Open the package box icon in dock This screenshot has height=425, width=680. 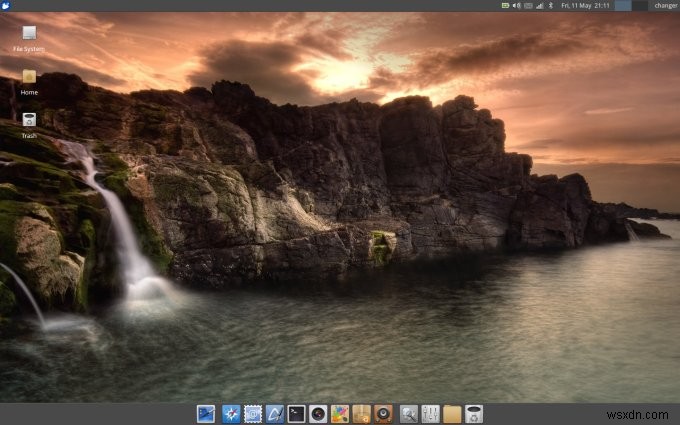(x=362, y=413)
